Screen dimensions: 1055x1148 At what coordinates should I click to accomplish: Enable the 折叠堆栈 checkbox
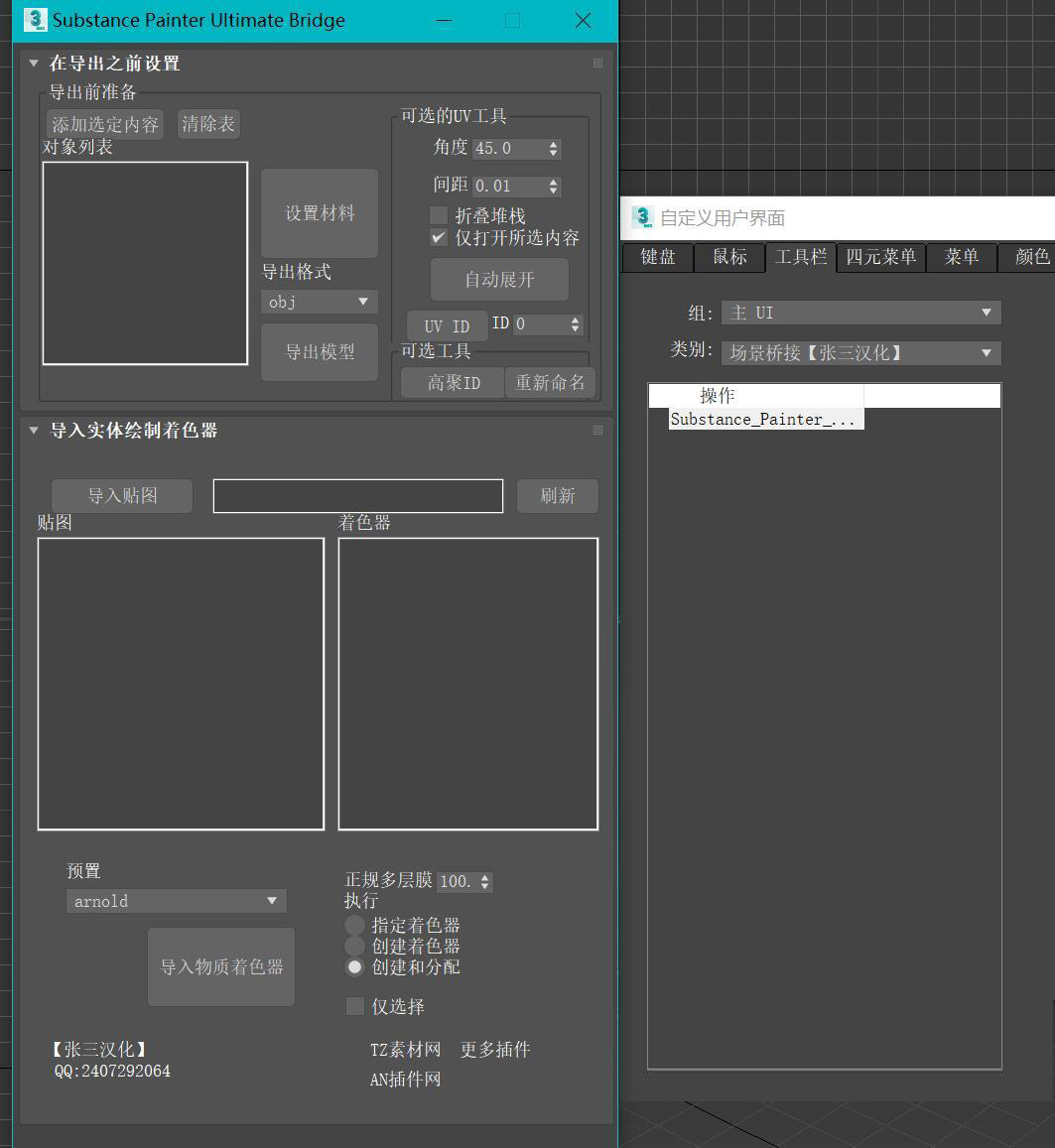click(438, 214)
